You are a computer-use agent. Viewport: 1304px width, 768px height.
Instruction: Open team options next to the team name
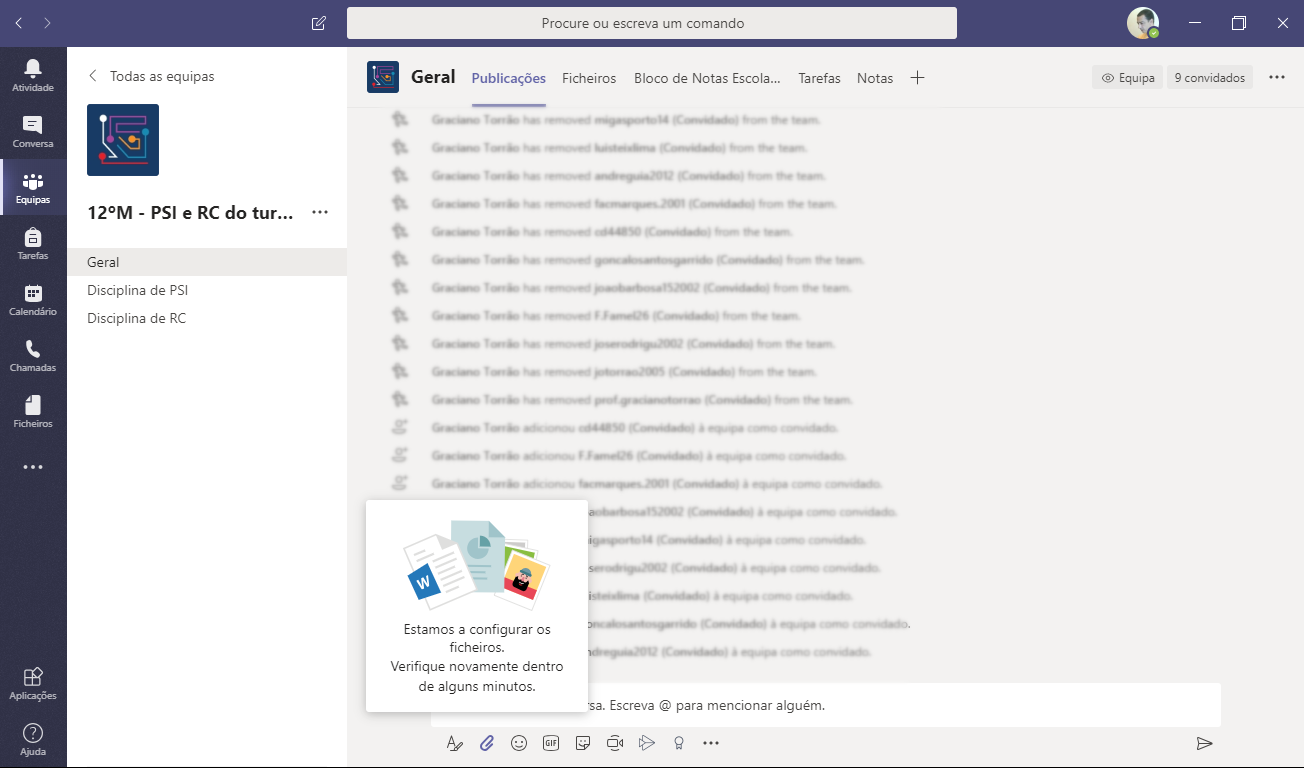click(318, 212)
